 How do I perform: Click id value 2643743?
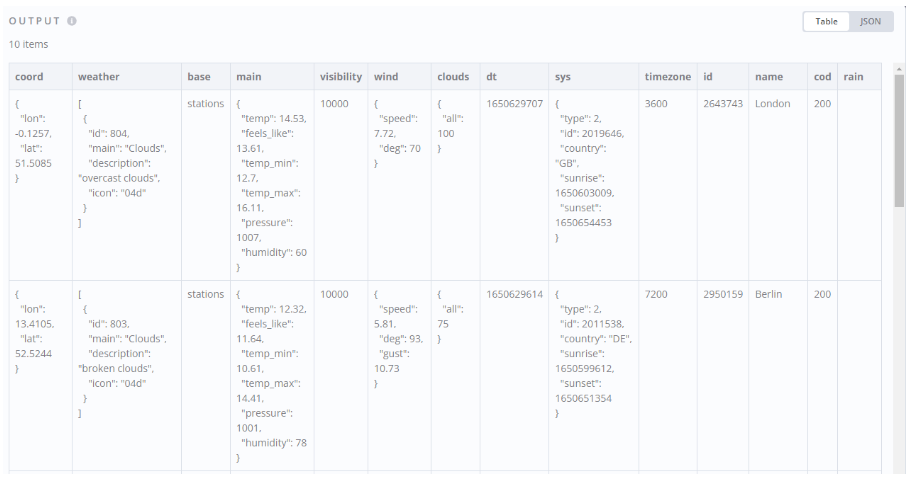(x=723, y=104)
